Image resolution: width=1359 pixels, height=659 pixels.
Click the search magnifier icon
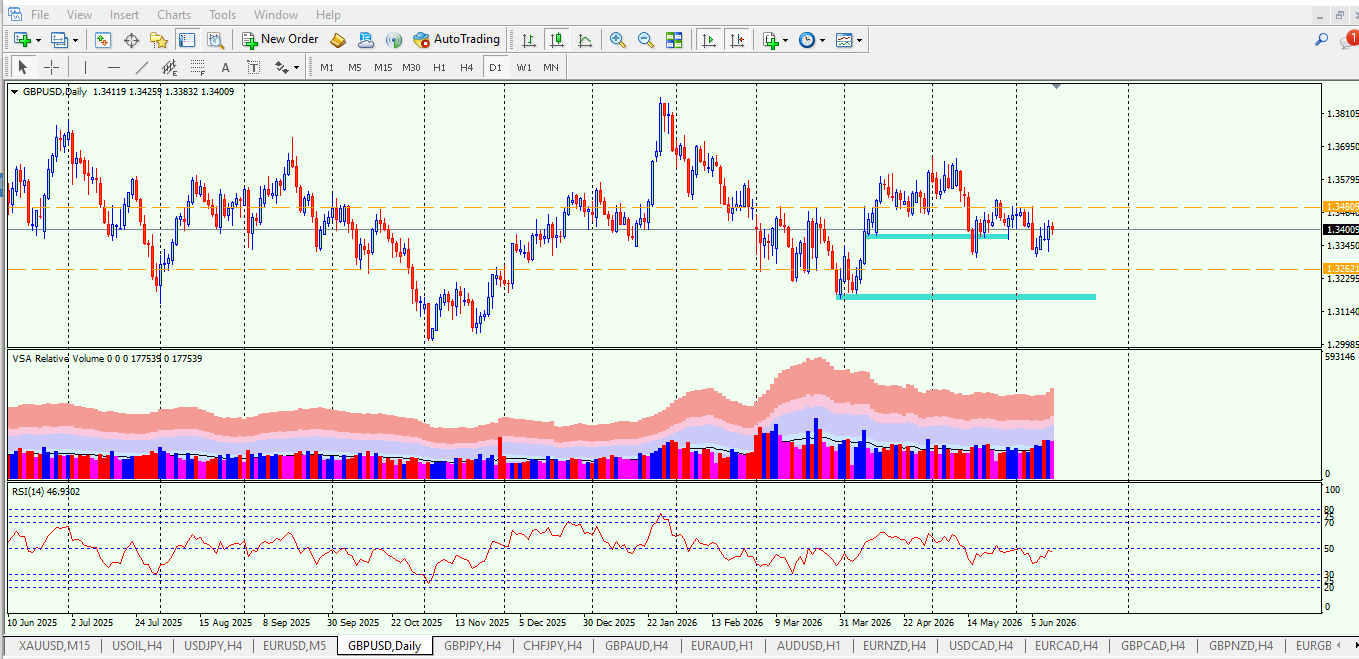1321,40
